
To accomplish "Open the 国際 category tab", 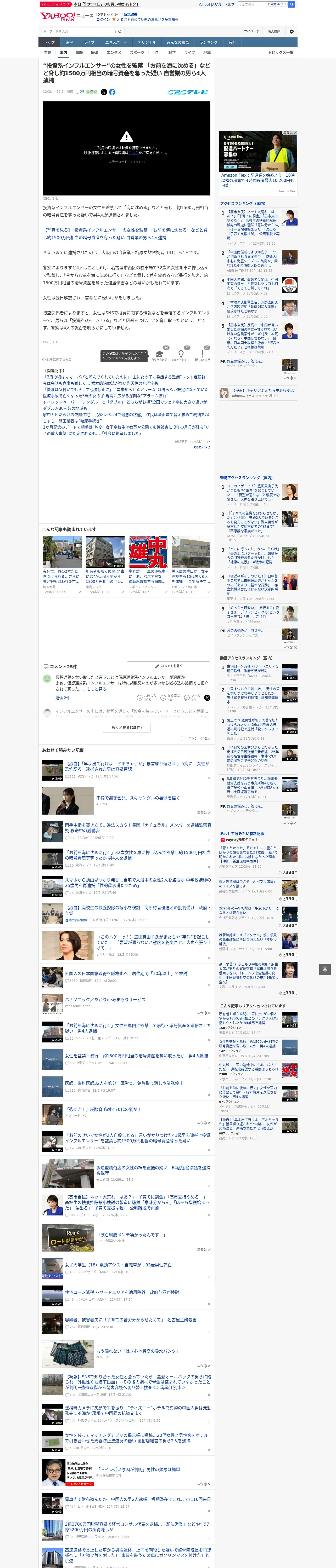I will [79, 52].
